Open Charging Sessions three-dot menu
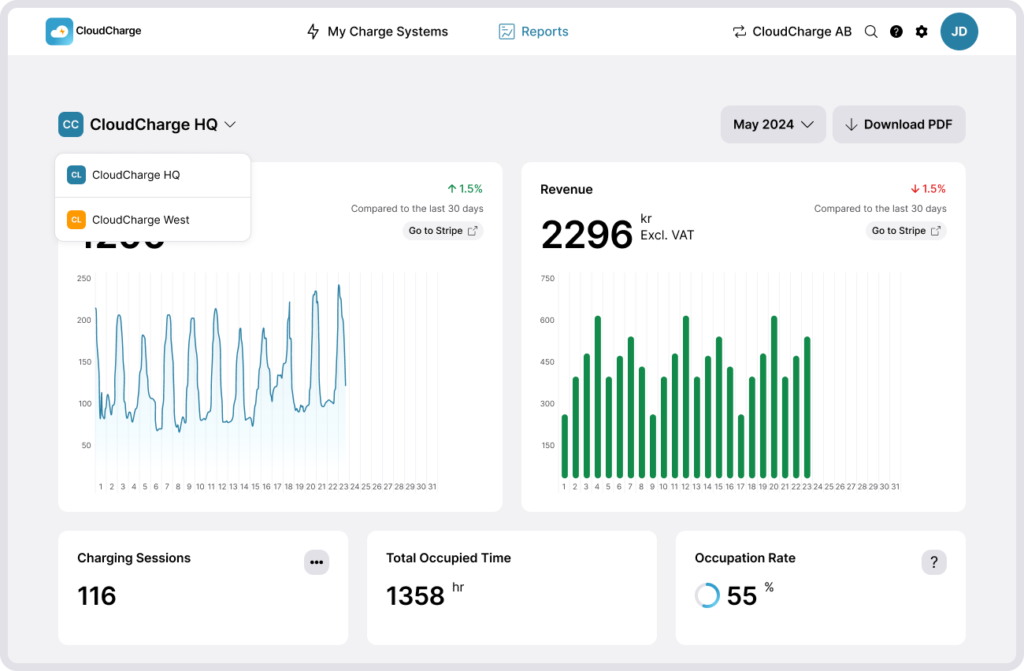This screenshot has width=1024, height=671. point(316,562)
